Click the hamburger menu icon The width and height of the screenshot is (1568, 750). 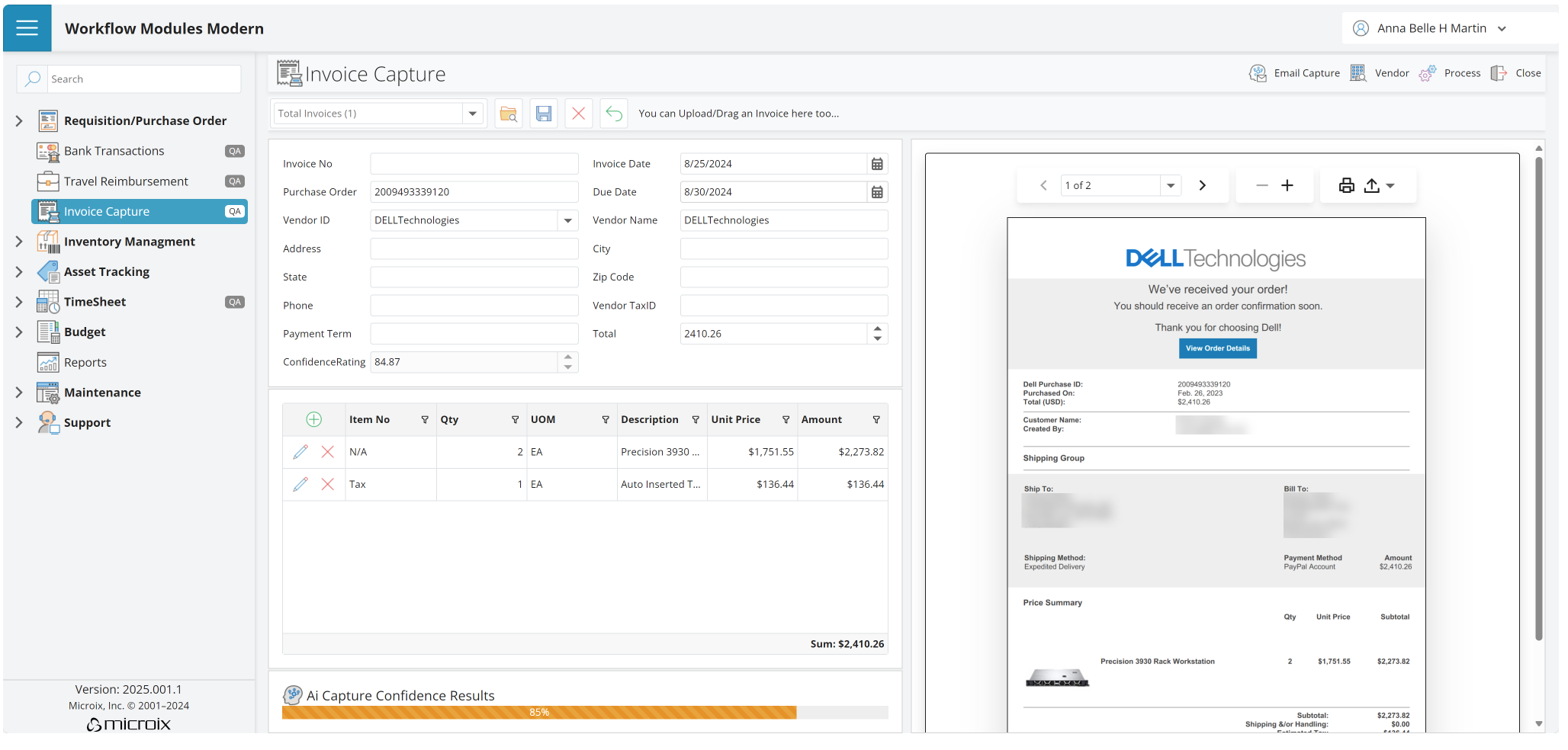pos(27,28)
